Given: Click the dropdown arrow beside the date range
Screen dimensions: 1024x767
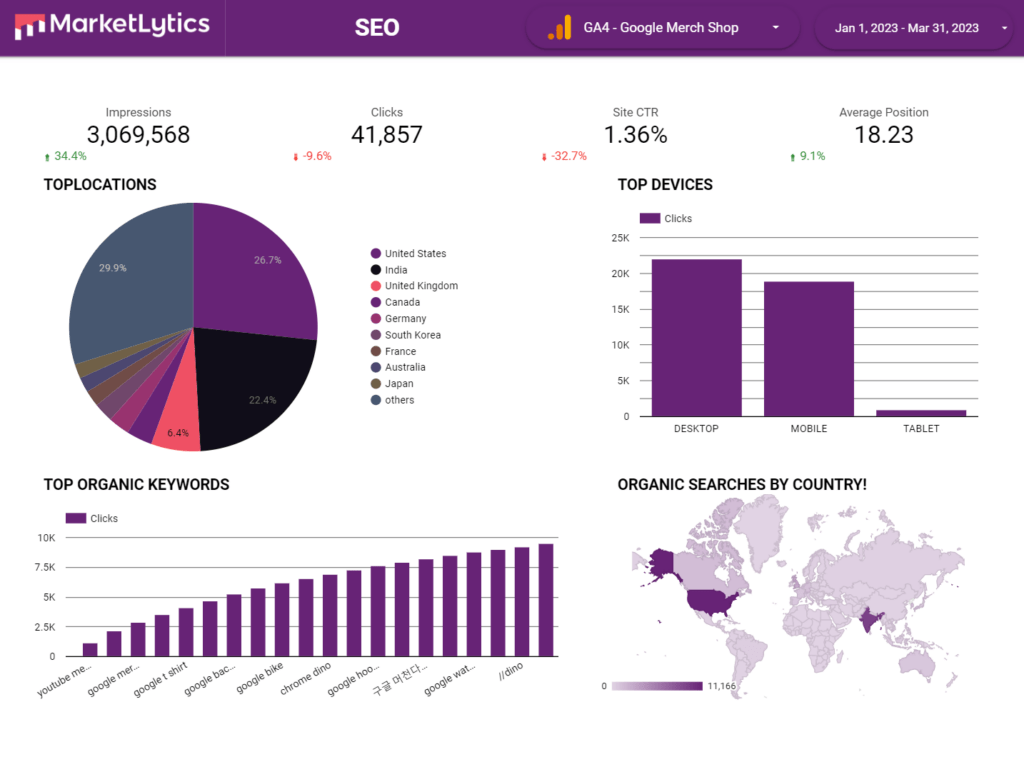Looking at the screenshot, I should (x=1004, y=28).
